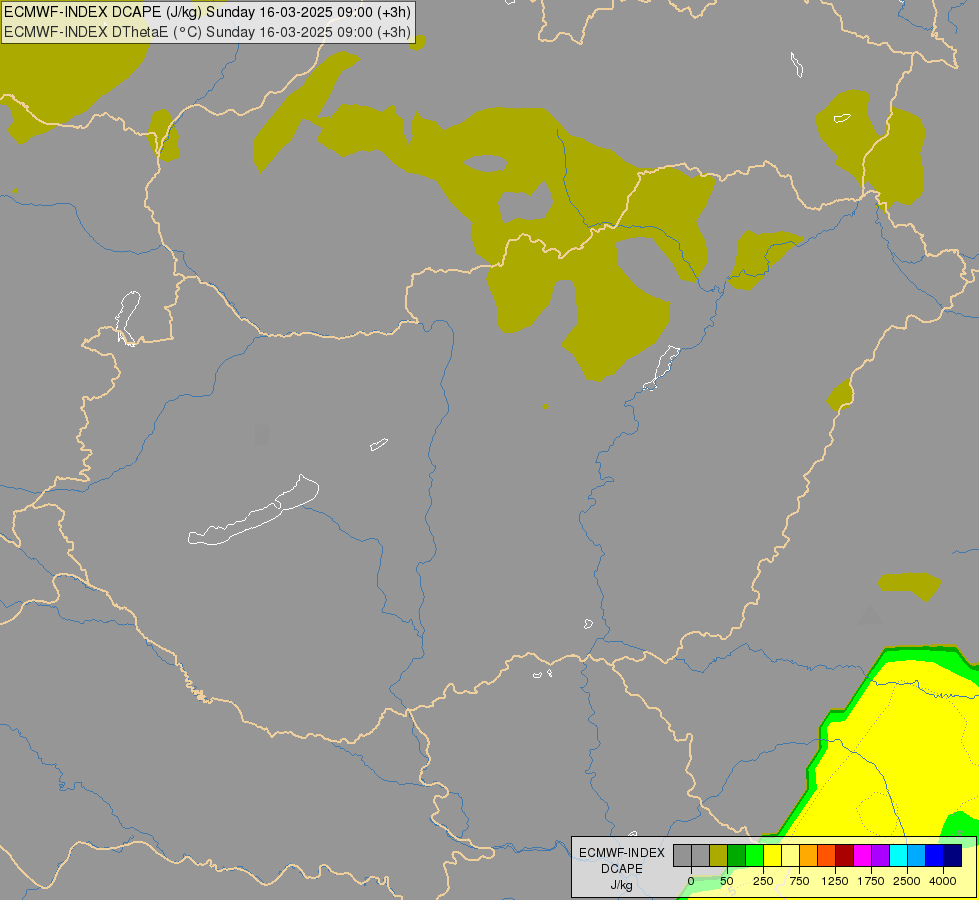This screenshot has height=900, width=979.
Task: Click the "750" legend scale value
Action: (x=799, y=881)
